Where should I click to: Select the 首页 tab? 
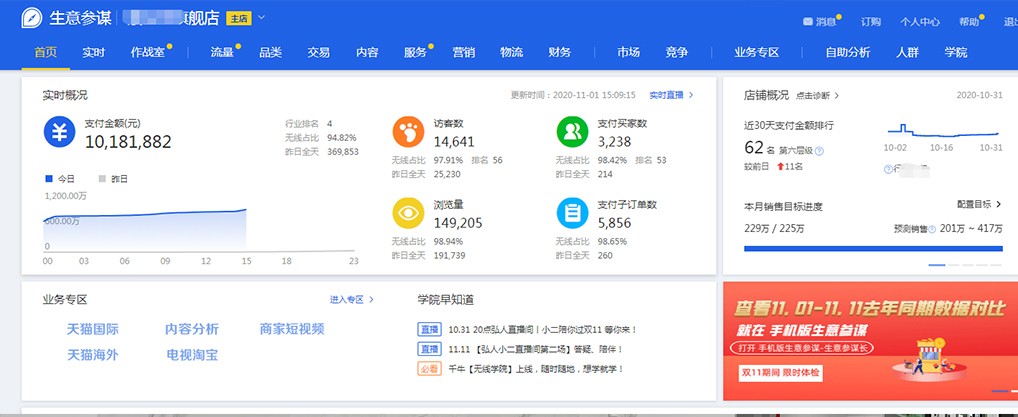(x=45, y=53)
